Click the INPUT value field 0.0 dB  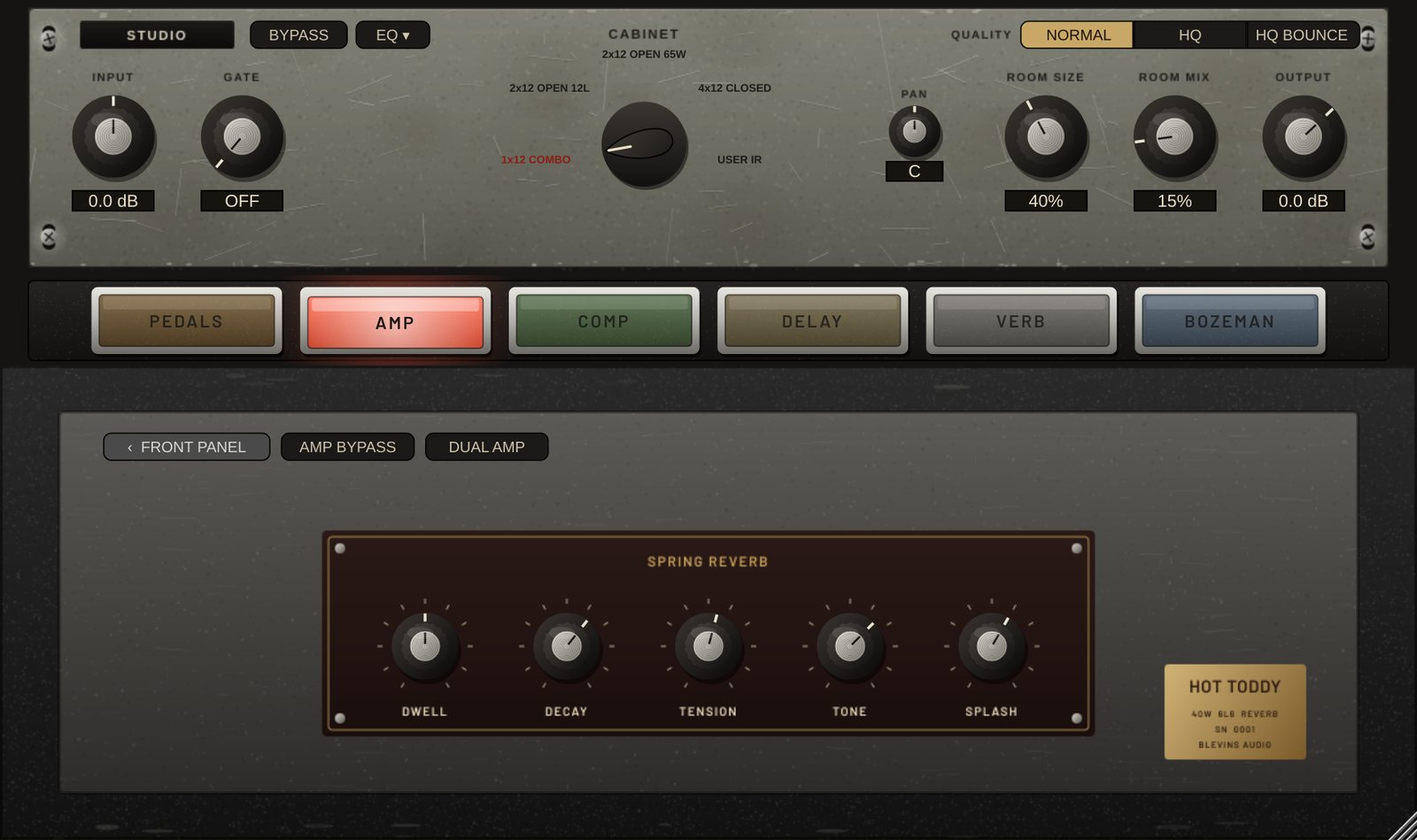(113, 201)
